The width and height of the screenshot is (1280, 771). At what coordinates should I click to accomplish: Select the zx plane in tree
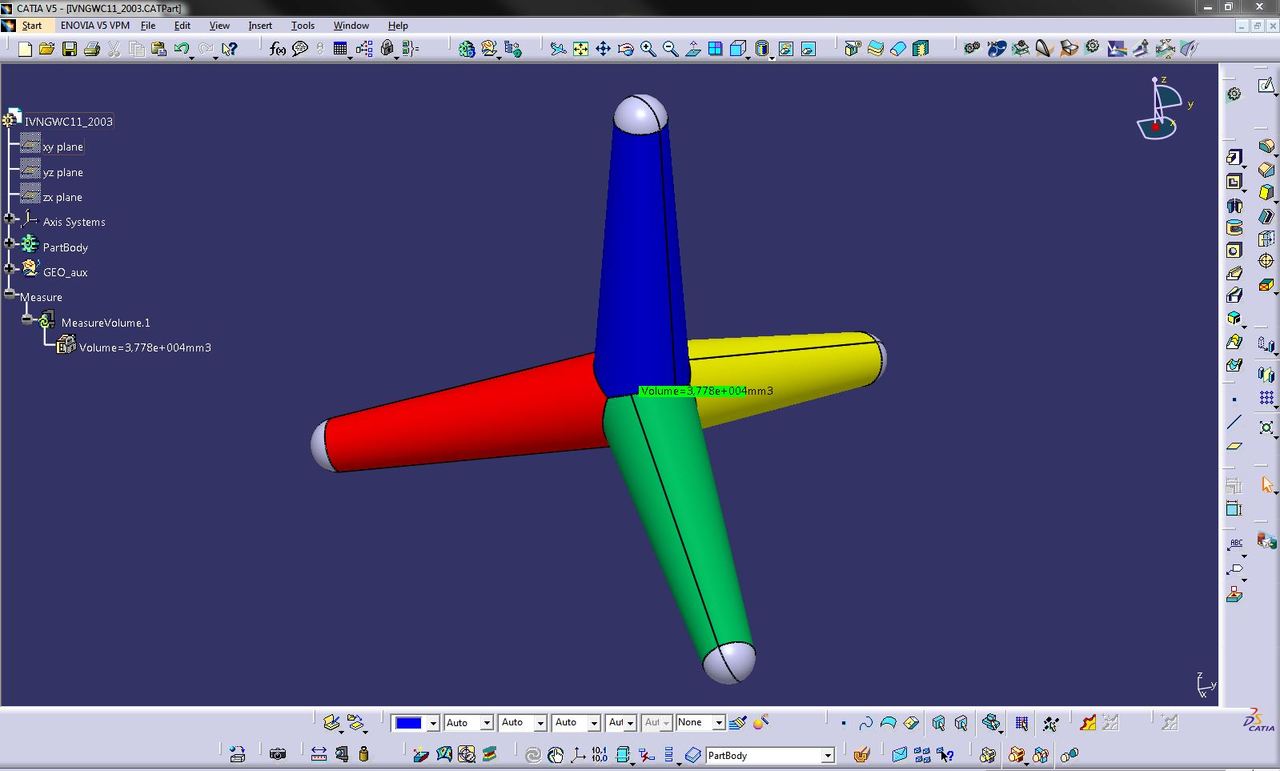(x=63, y=197)
